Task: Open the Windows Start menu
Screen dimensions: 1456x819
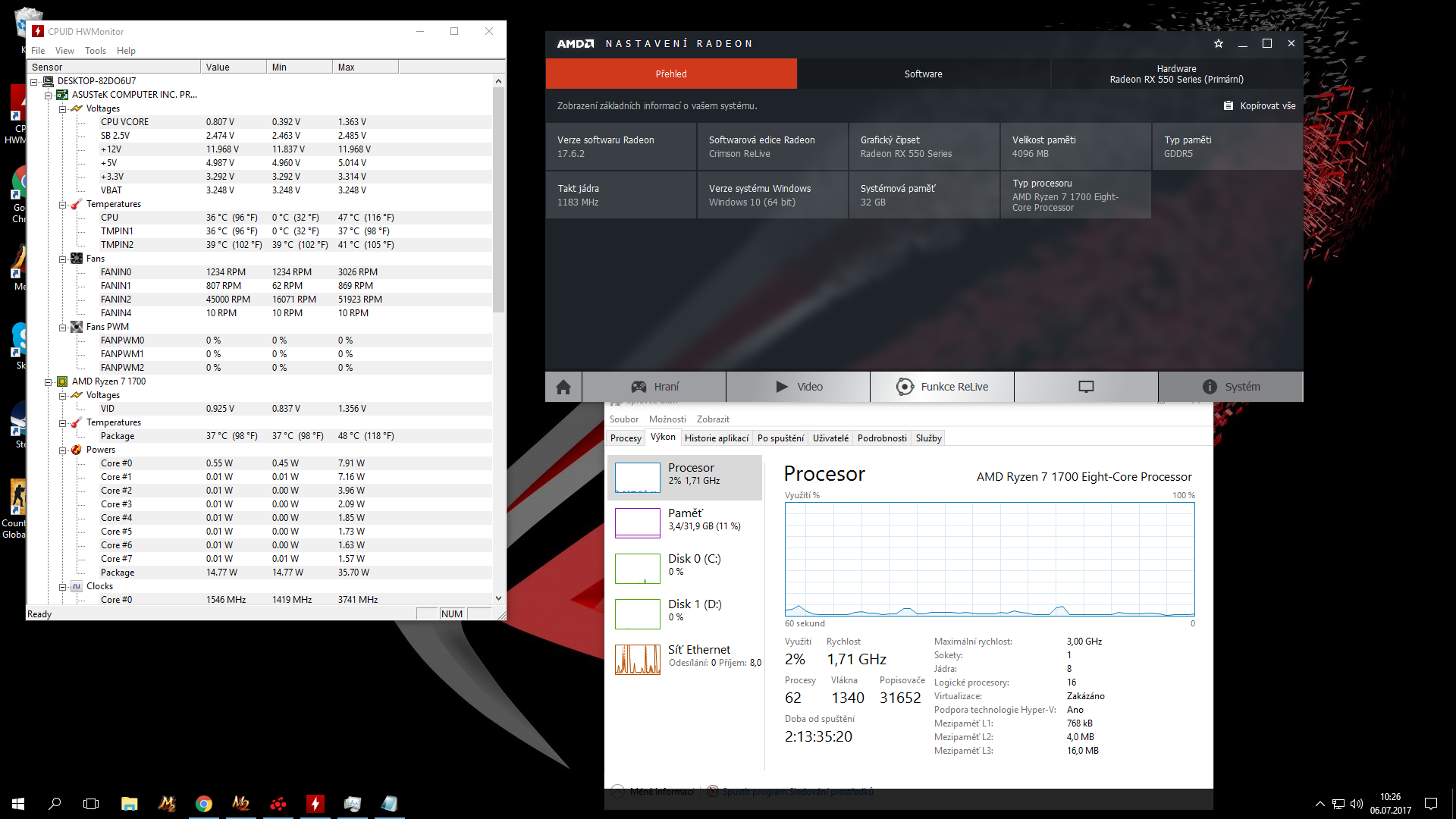Action: pos(18,804)
